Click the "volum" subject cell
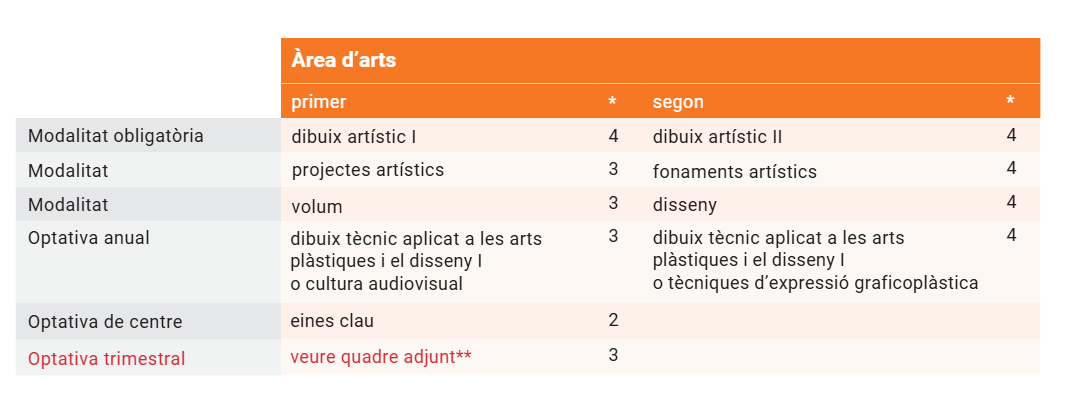1067x410 pixels. click(317, 207)
